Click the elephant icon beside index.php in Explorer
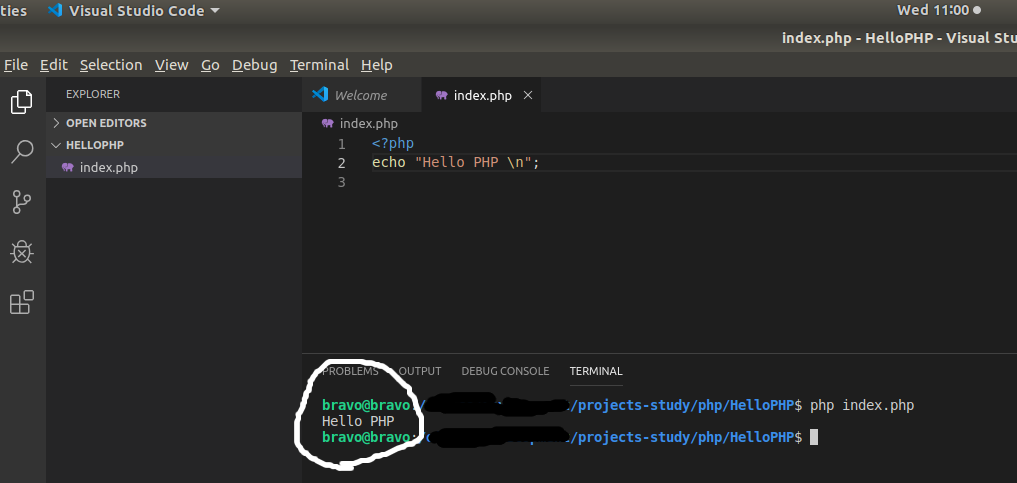The height and width of the screenshot is (483, 1017). point(67,167)
